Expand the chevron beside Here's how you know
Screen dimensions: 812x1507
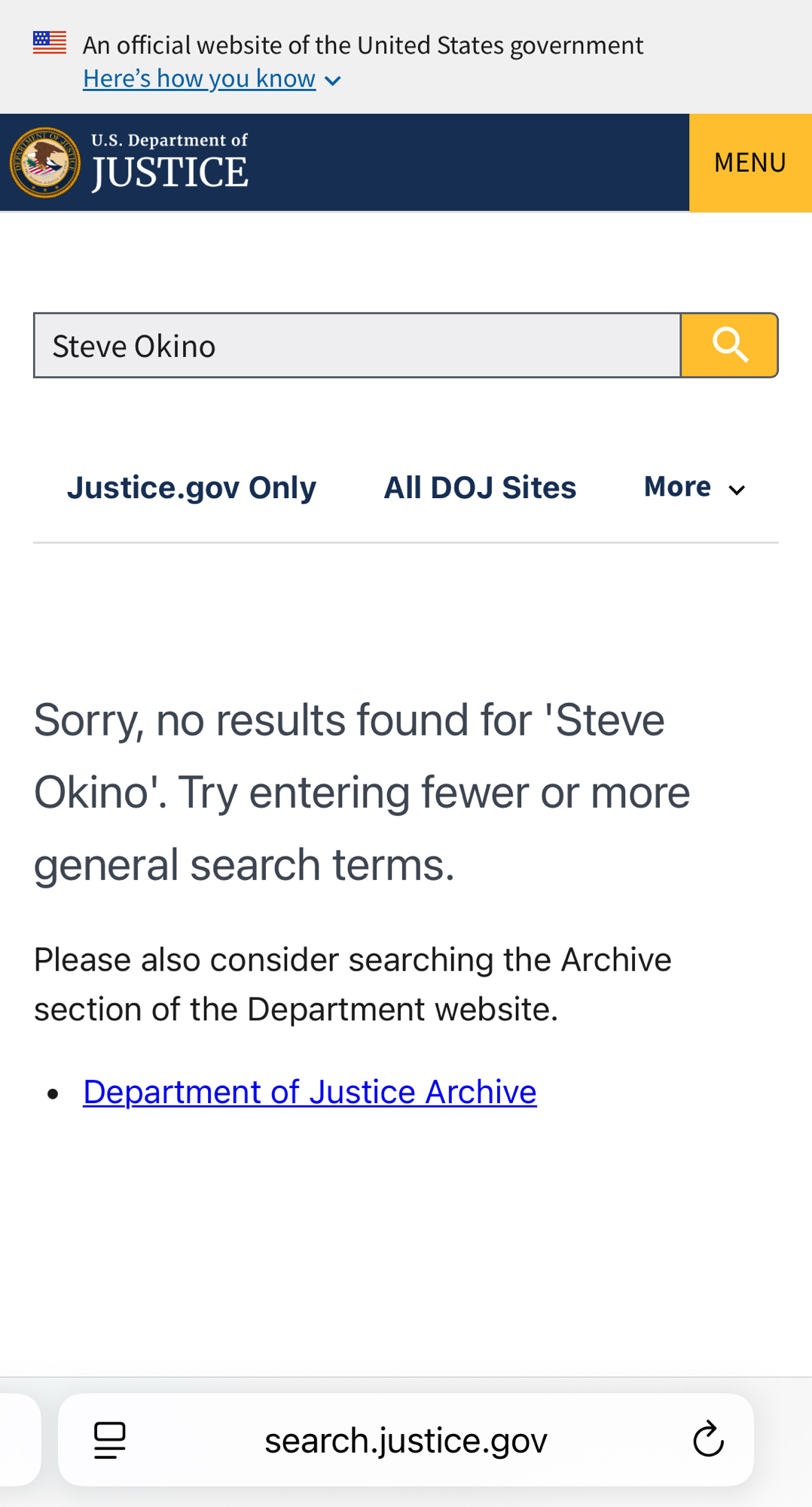pos(332,81)
